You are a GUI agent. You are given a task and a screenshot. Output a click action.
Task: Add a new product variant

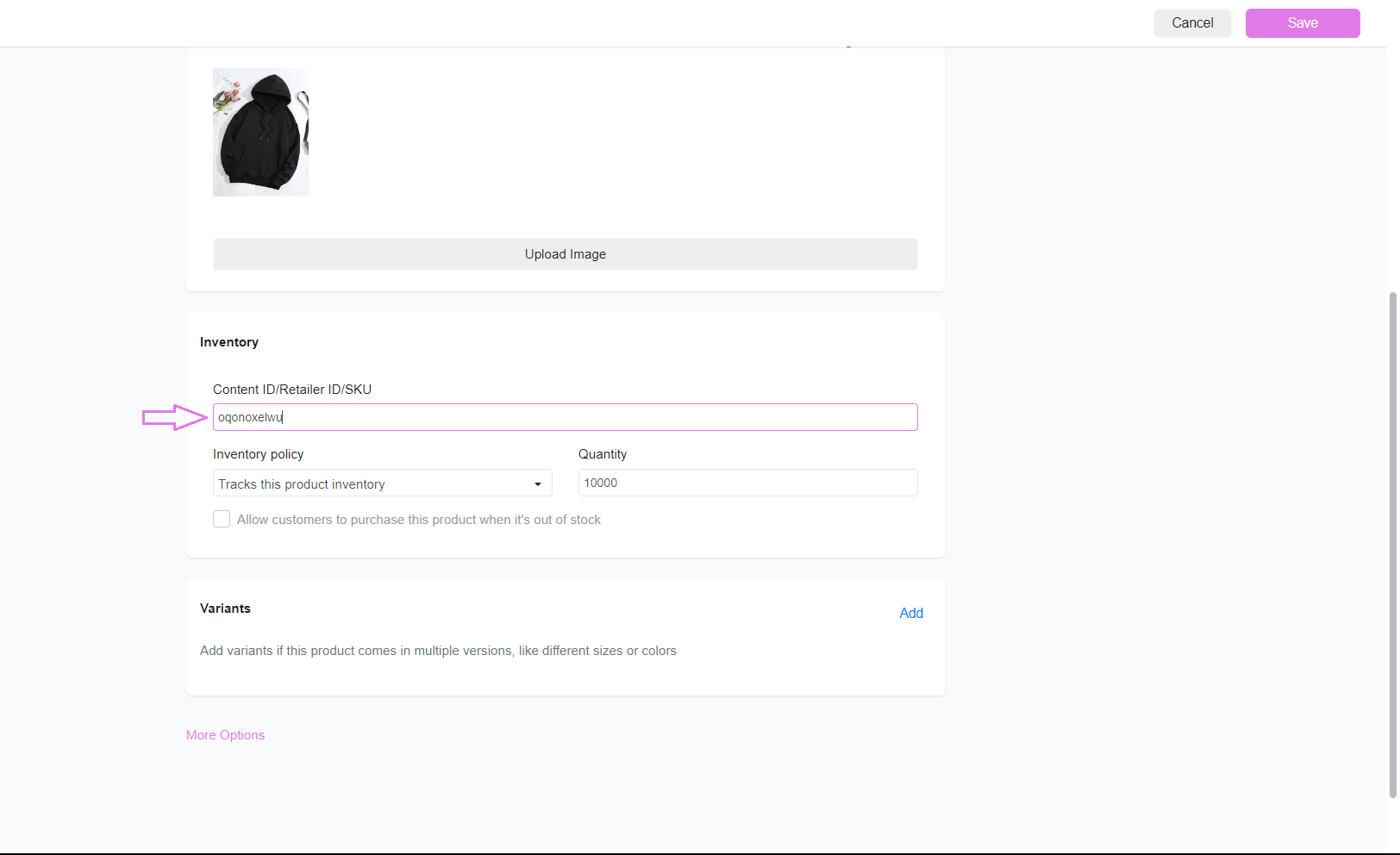tap(911, 613)
